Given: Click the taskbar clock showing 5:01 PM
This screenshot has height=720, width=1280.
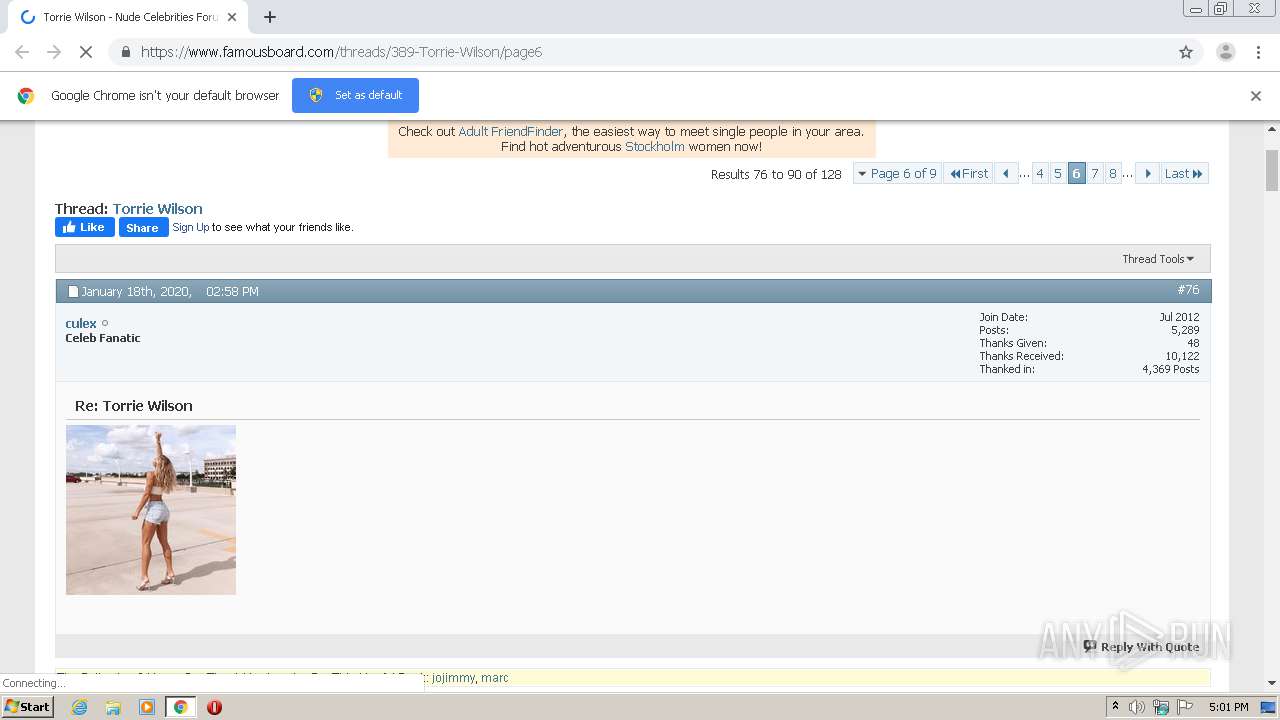Looking at the screenshot, I should coord(1228,707).
